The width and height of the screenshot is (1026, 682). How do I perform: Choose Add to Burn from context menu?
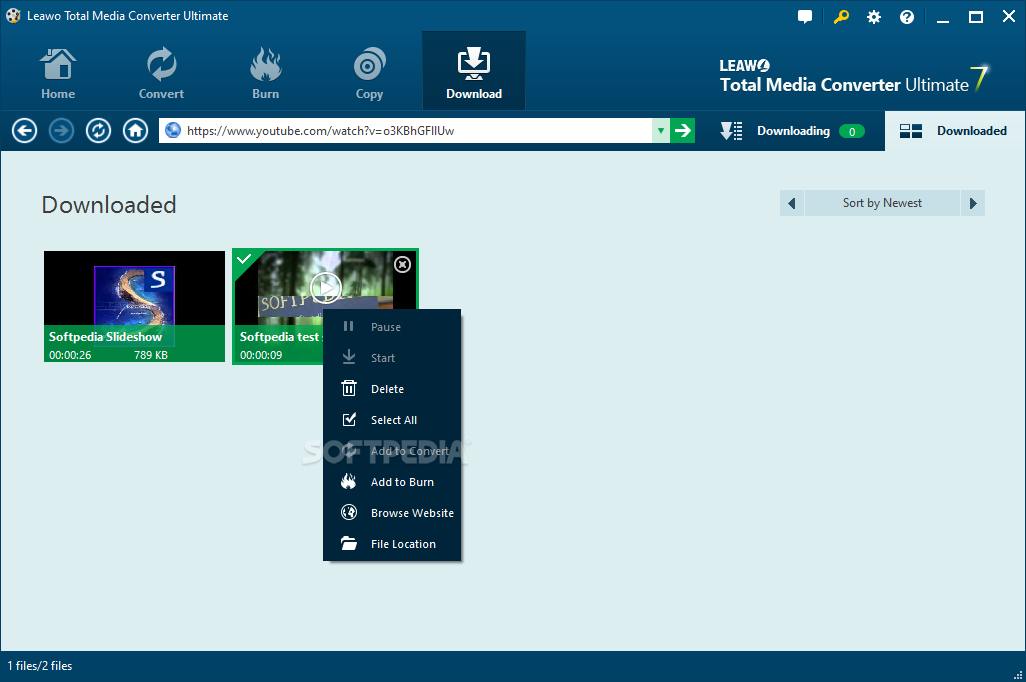tap(392, 482)
